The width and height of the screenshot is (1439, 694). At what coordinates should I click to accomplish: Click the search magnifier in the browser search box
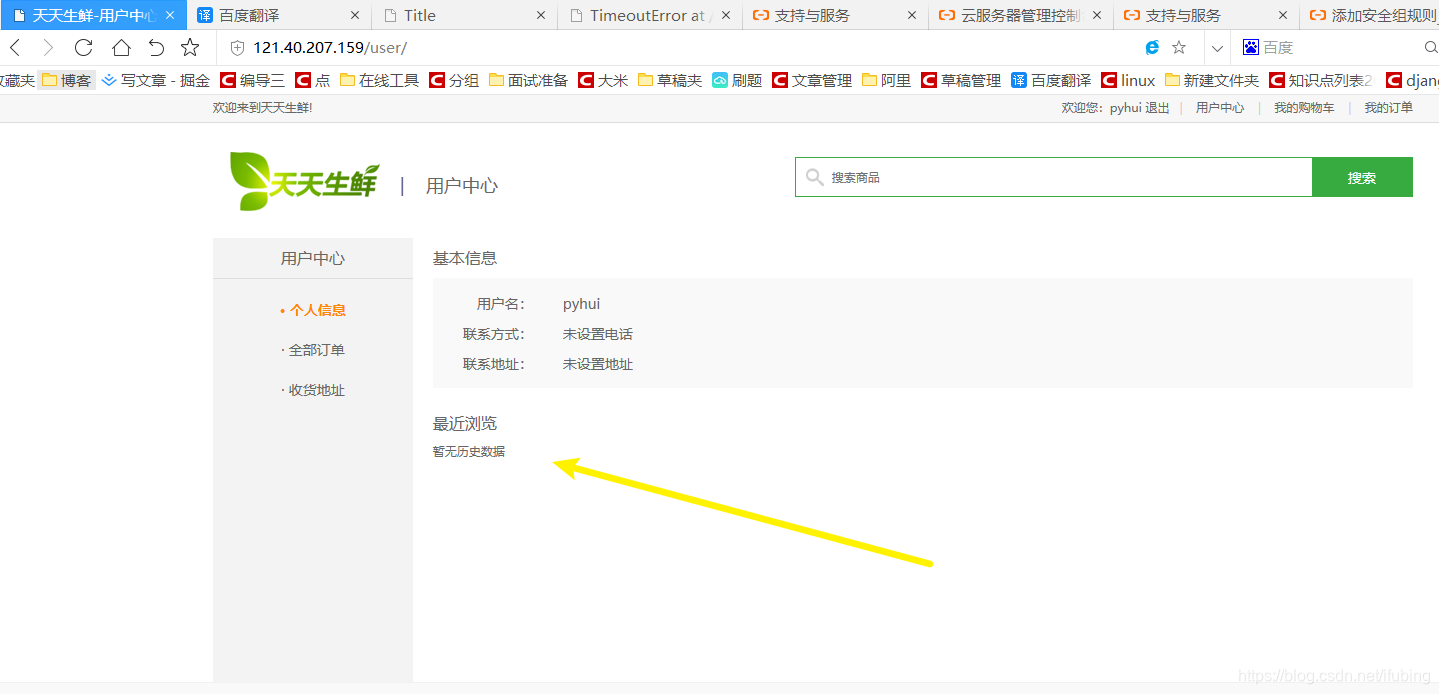1430,48
